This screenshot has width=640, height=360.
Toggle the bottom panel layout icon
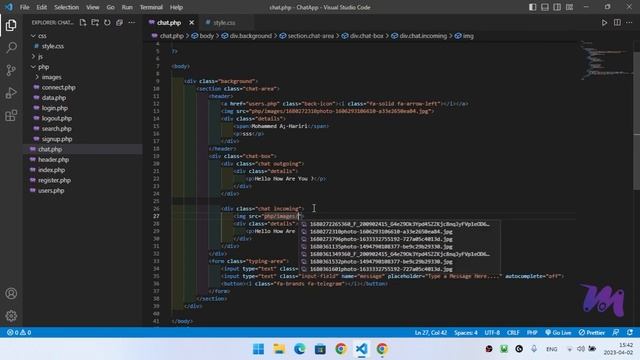tap(544, 7)
